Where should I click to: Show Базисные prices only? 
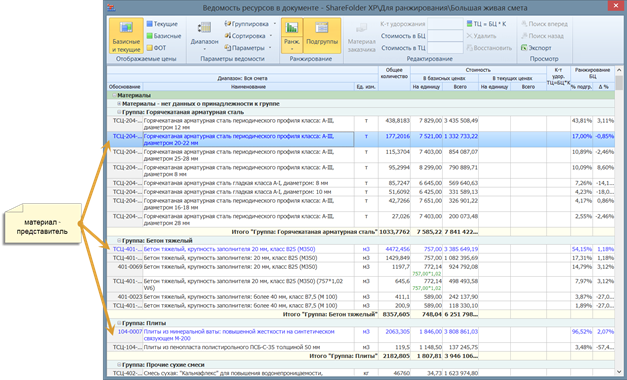(x=164, y=36)
